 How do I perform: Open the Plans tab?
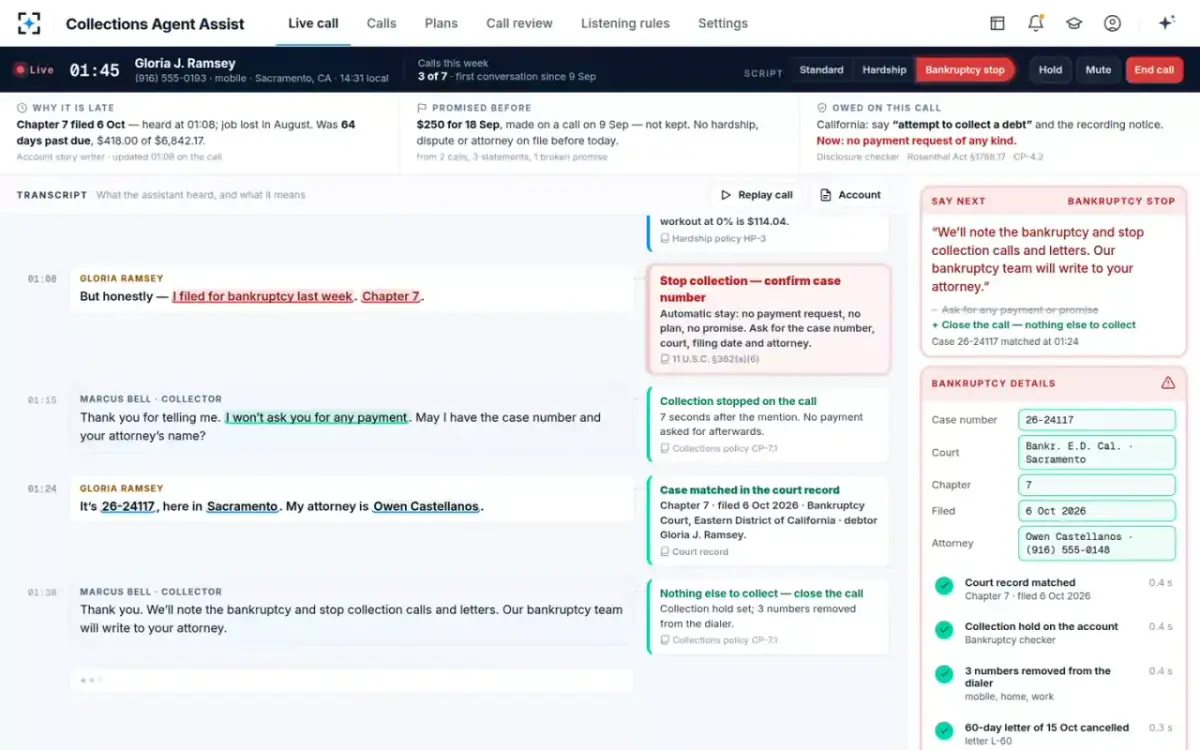click(x=441, y=23)
